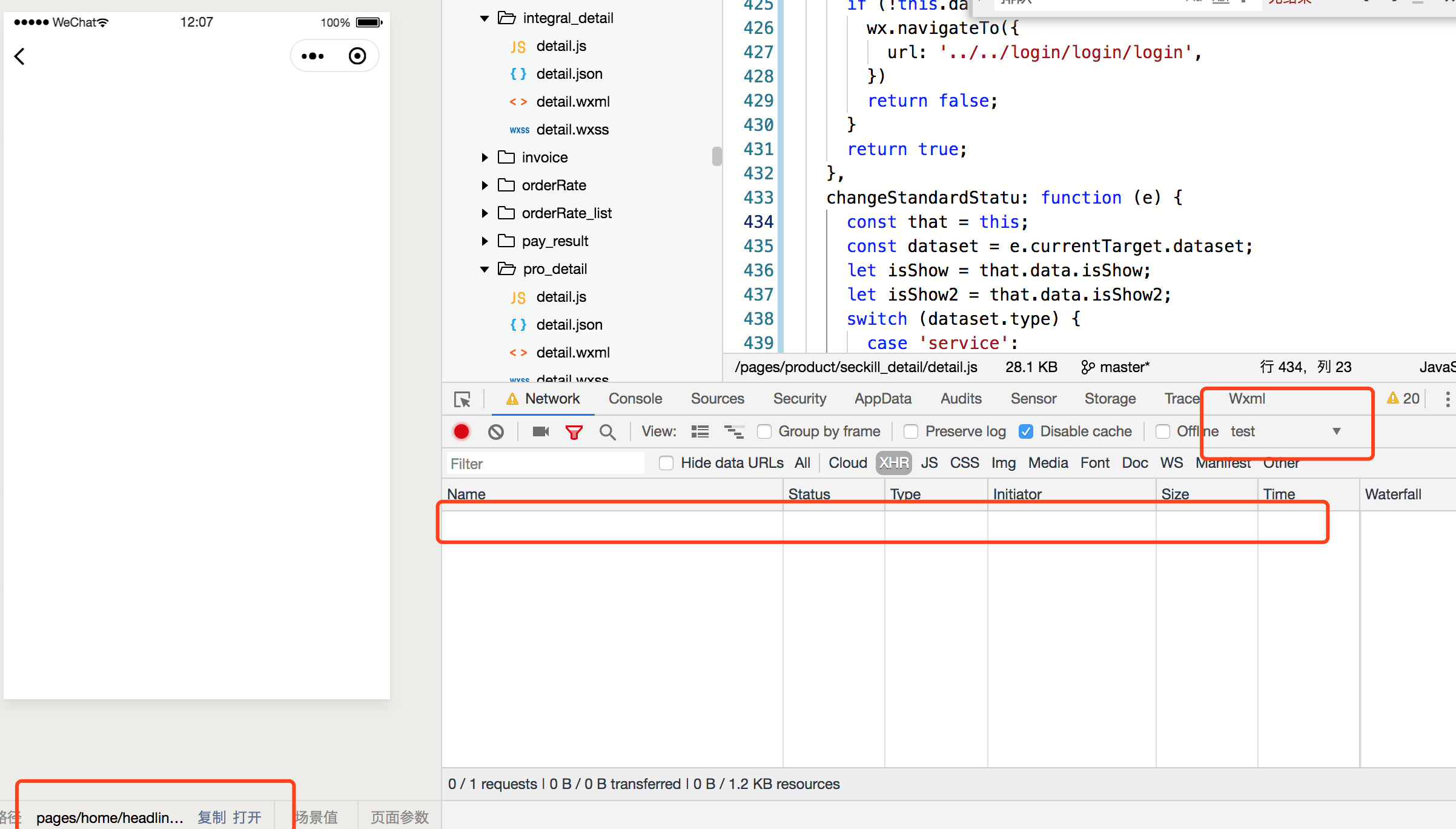Switch to the Console tab
Image resolution: width=1456 pixels, height=829 pixels.
[x=635, y=399]
